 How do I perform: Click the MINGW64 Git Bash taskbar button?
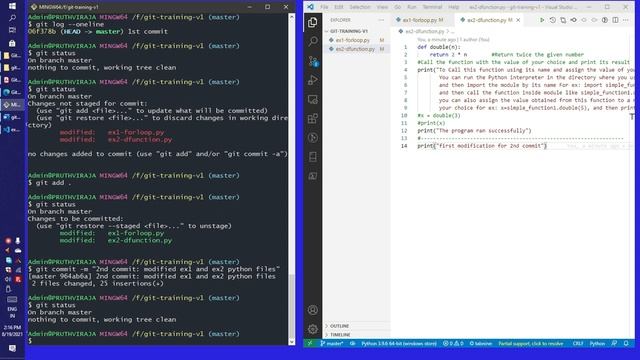point(12,104)
